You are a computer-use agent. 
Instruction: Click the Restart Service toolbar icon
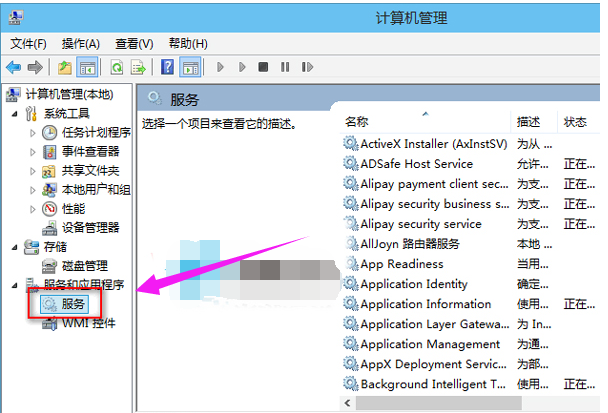(306, 68)
